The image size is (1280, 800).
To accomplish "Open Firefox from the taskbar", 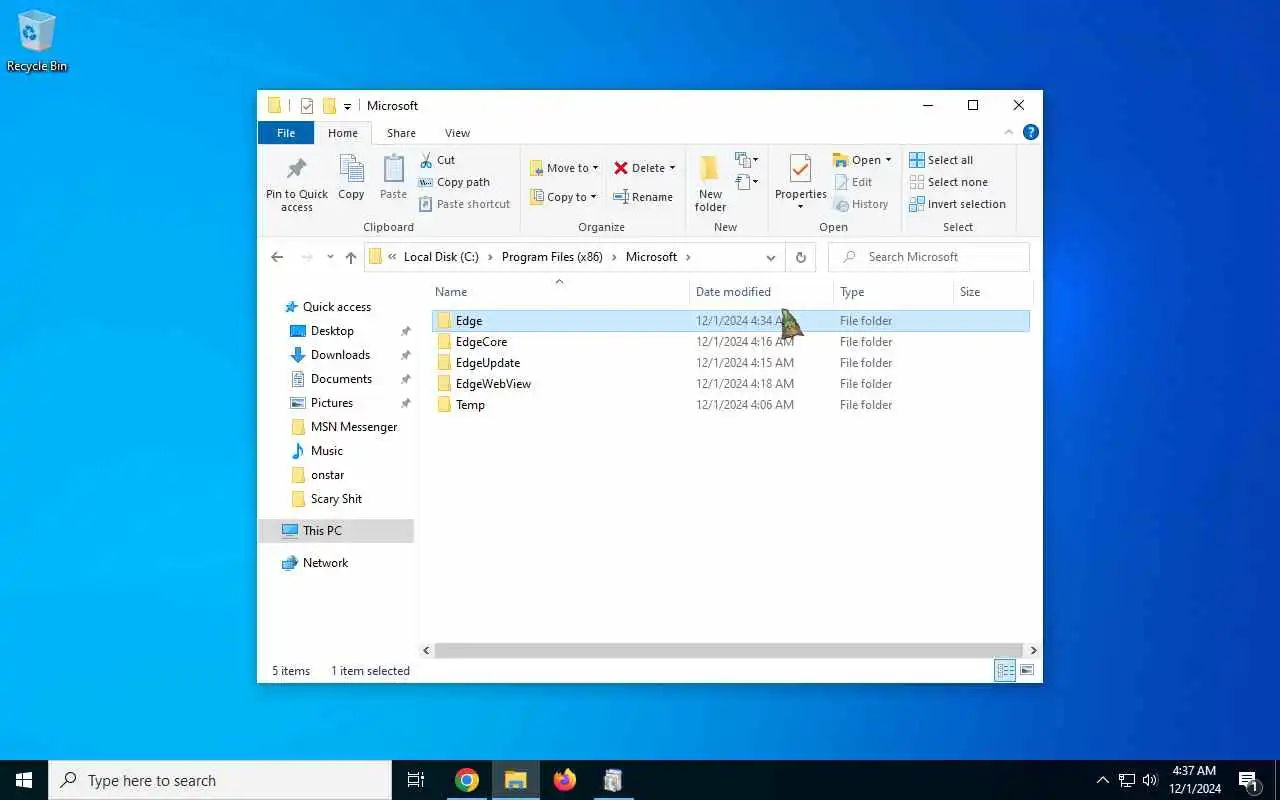I will (x=565, y=780).
